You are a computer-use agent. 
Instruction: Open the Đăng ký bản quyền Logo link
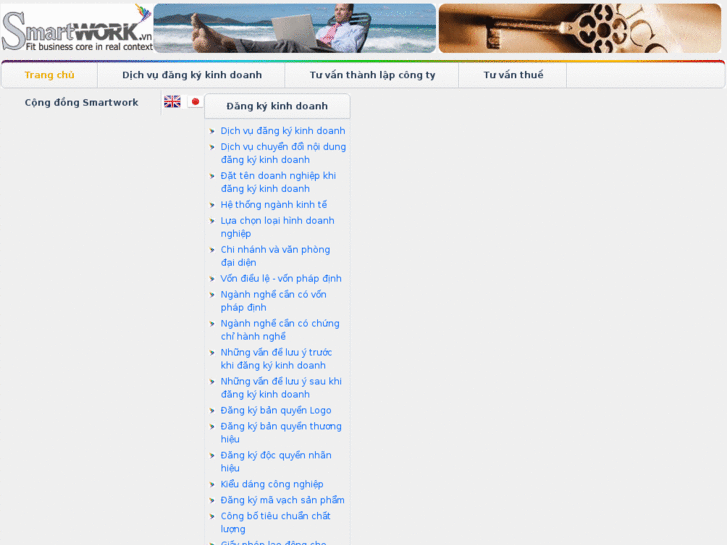click(x=276, y=410)
